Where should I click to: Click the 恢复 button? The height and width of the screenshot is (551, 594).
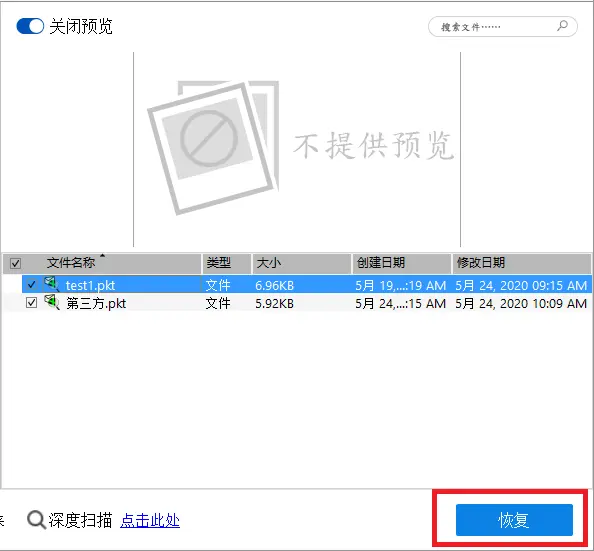514,520
